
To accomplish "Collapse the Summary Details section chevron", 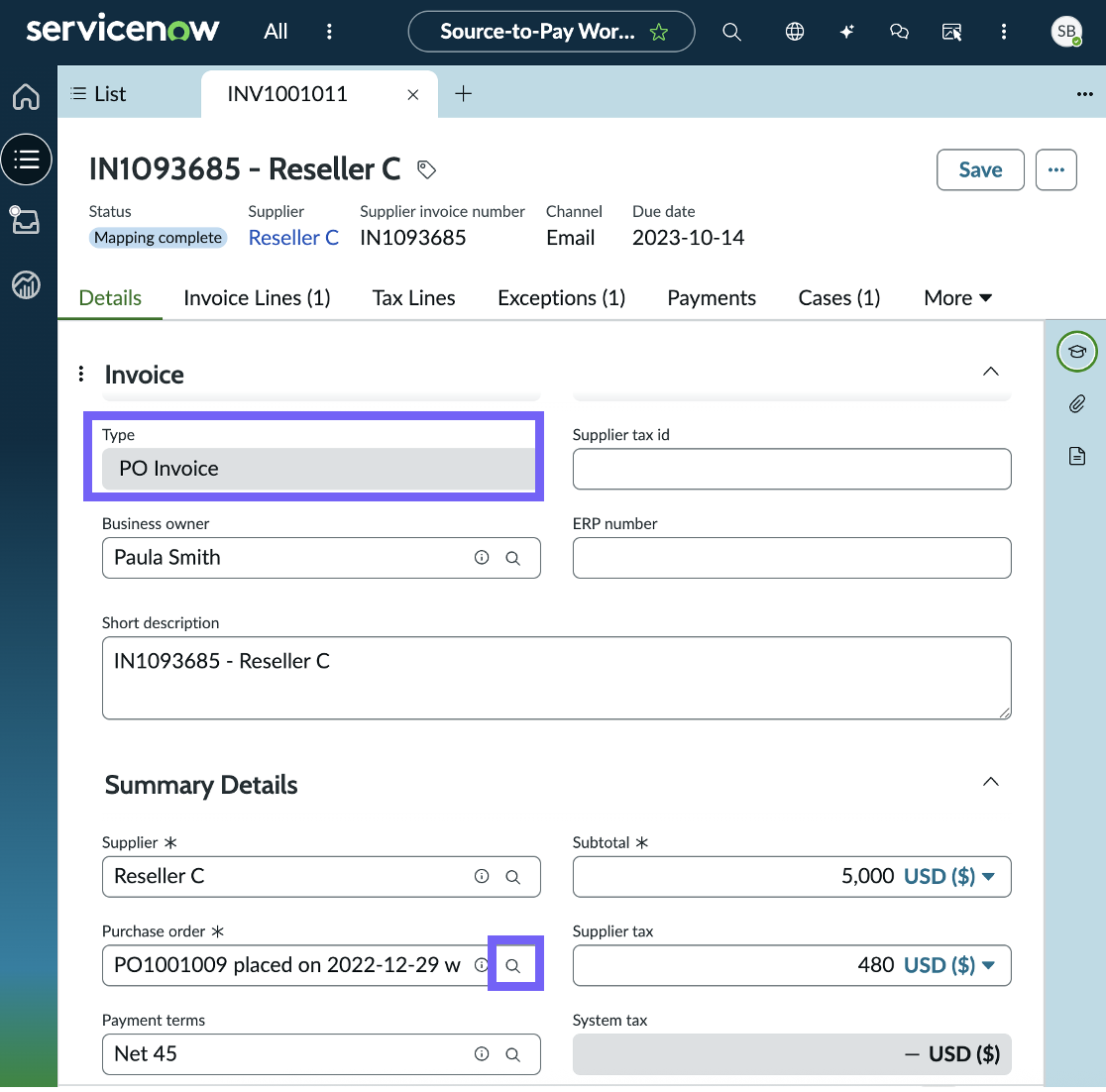I will (991, 782).
